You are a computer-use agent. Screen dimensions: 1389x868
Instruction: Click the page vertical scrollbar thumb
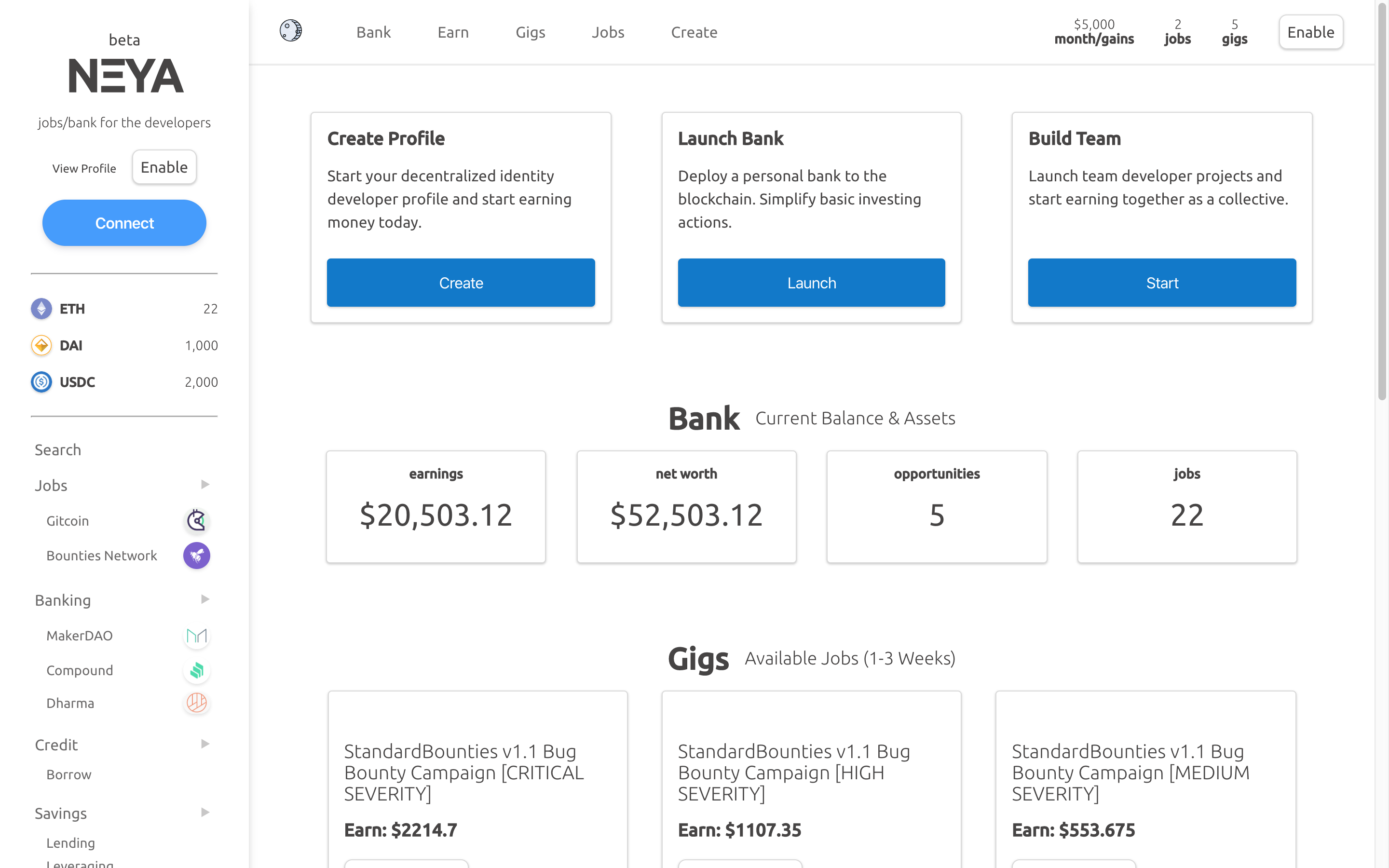tap(1382, 201)
